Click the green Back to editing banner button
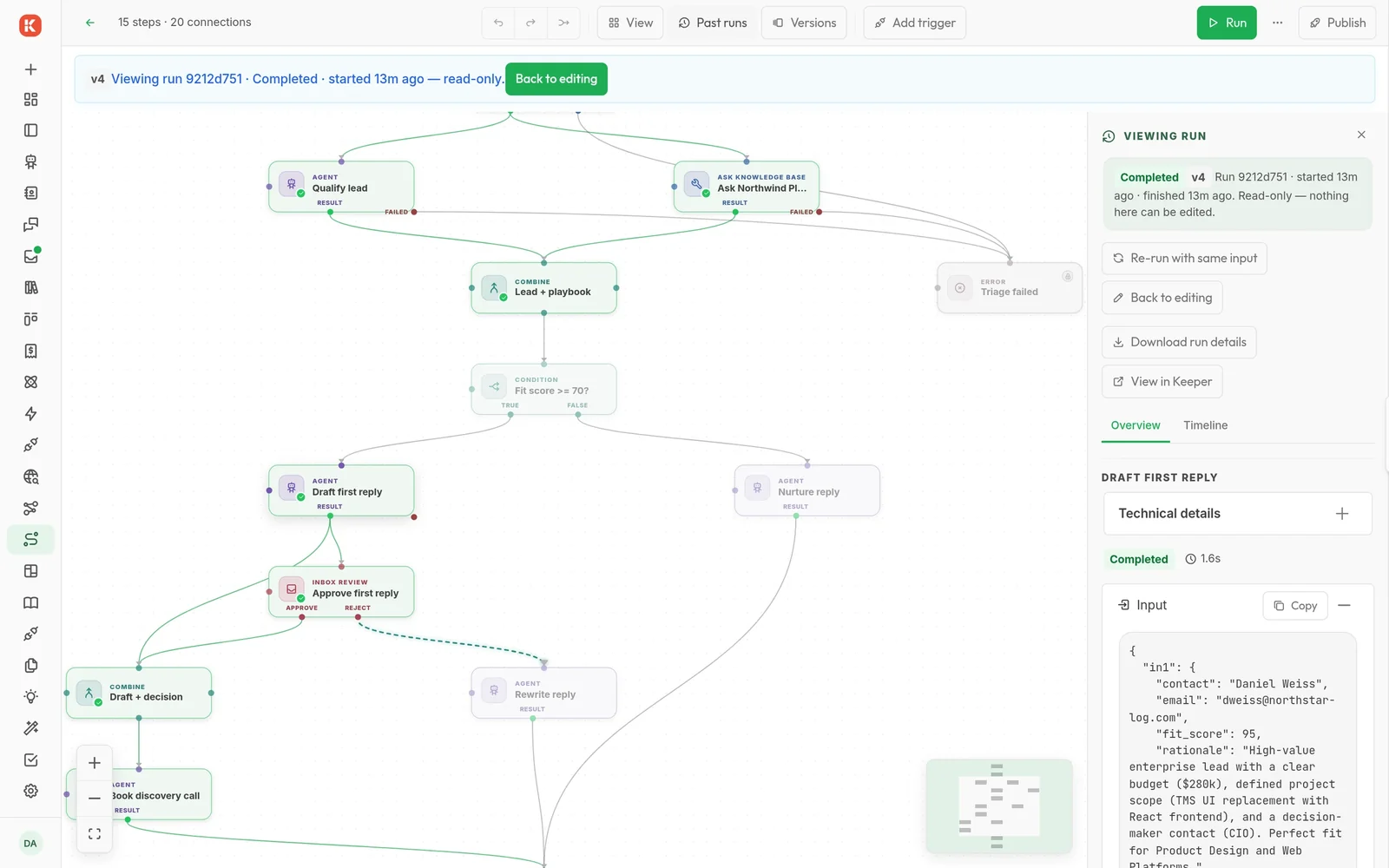The image size is (1389, 868). [x=556, y=79]
